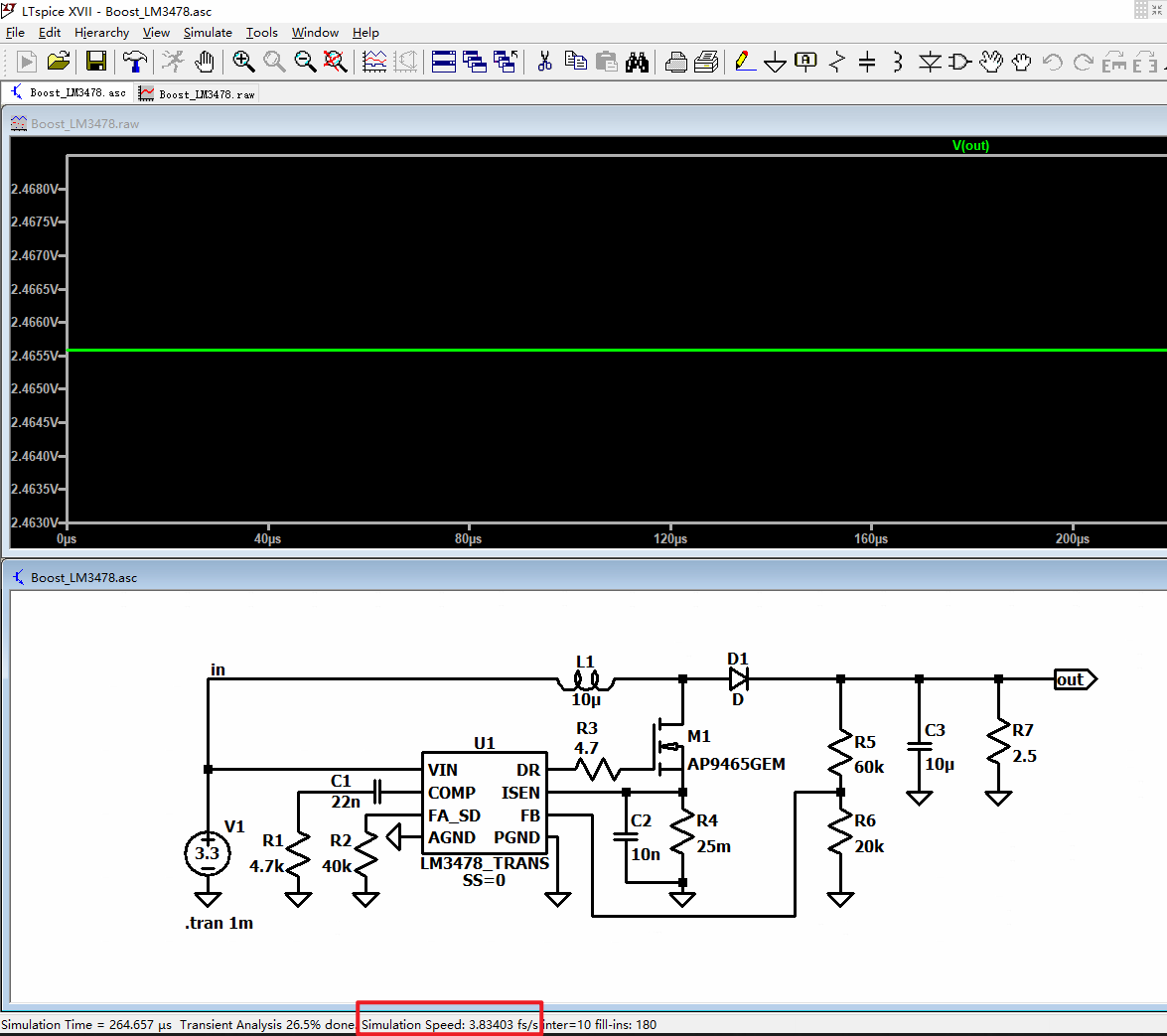This screenshot has width=1167, height=1036.
Task: Select the net Label tool
Action: point(804,62)
